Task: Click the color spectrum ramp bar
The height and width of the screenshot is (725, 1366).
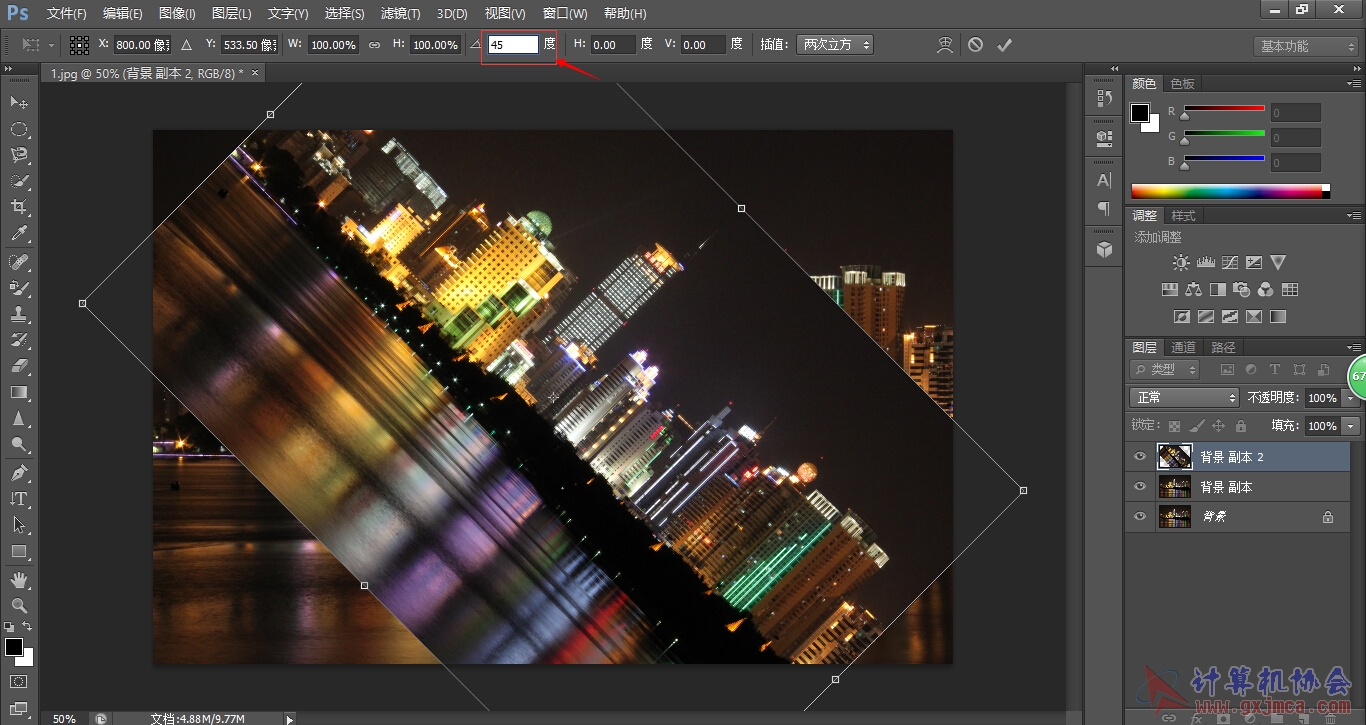Action: [1231, 191]
